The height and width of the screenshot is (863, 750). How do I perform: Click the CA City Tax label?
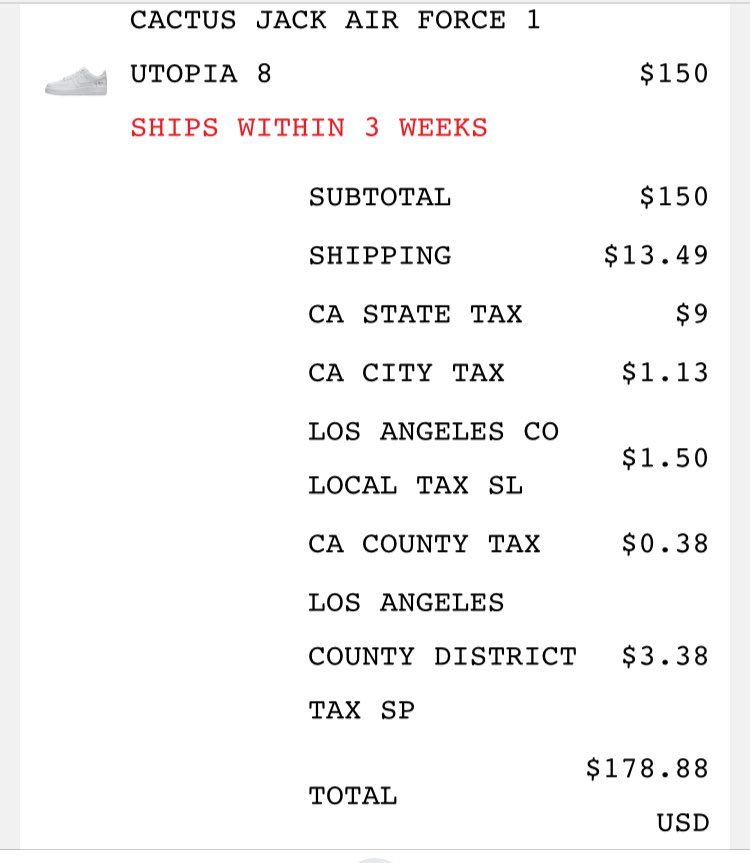pos(406,373)
